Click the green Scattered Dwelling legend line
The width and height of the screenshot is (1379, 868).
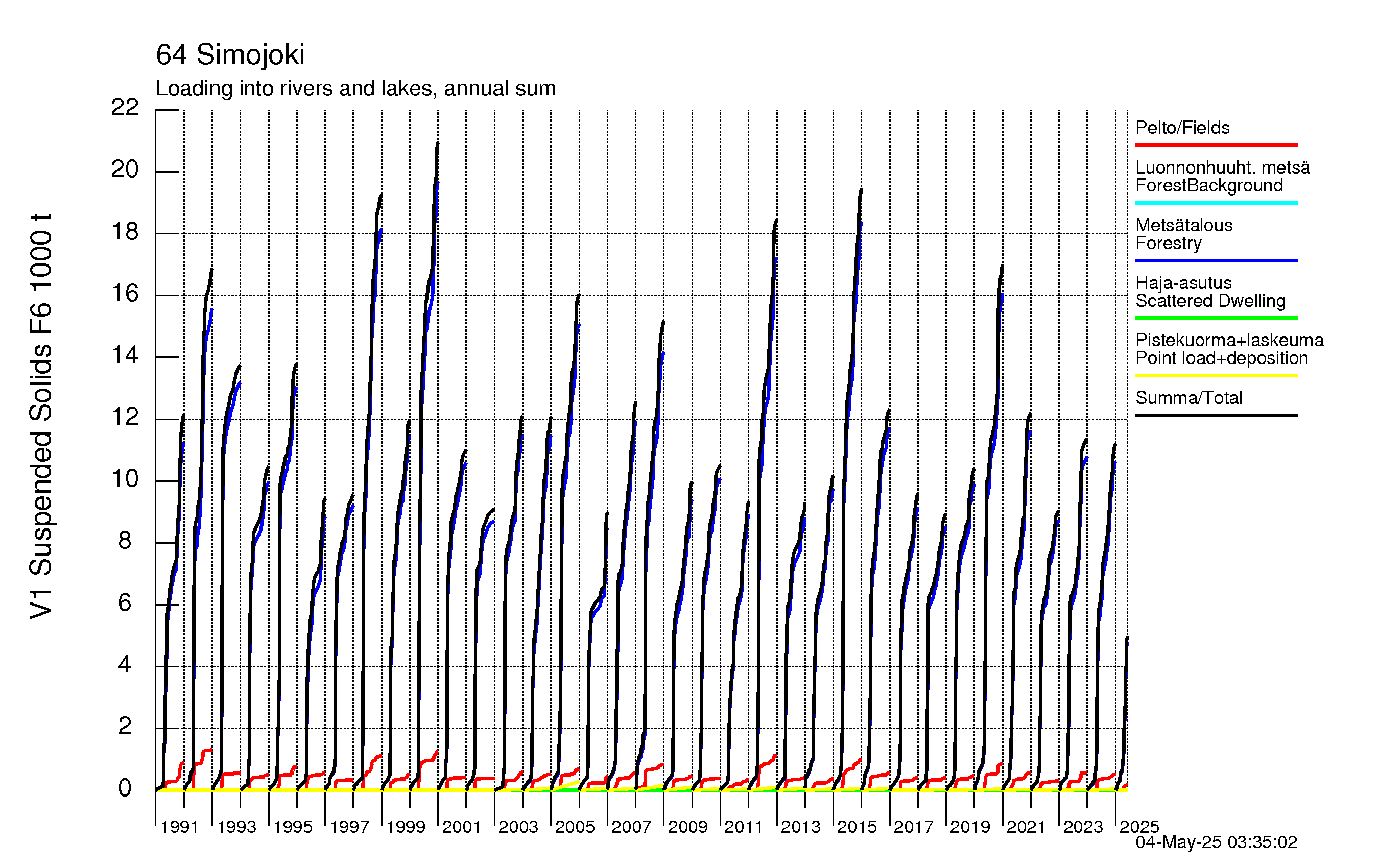(1217, 318)
